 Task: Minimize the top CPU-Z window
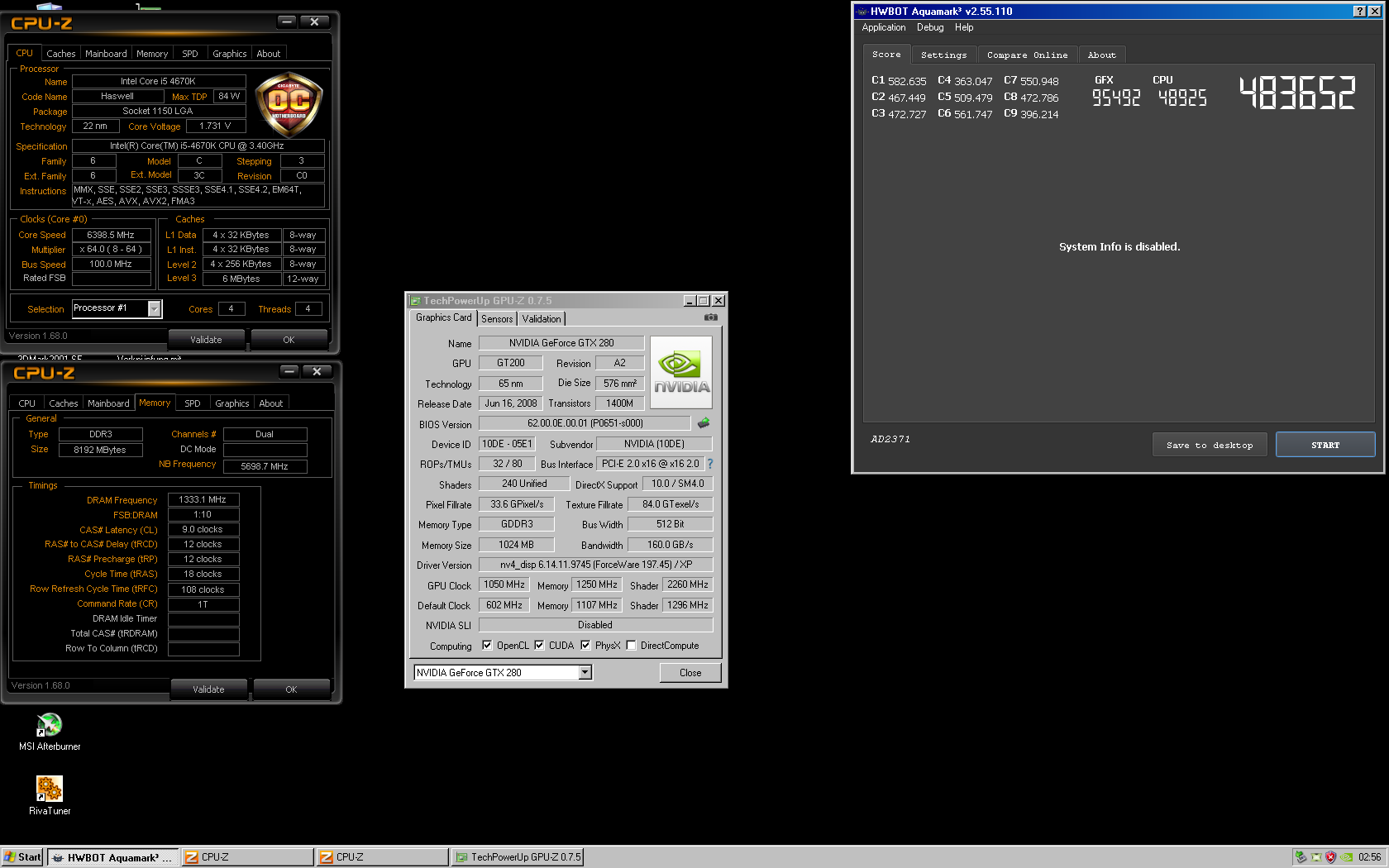pyautogui.click(x=286, y=21)
